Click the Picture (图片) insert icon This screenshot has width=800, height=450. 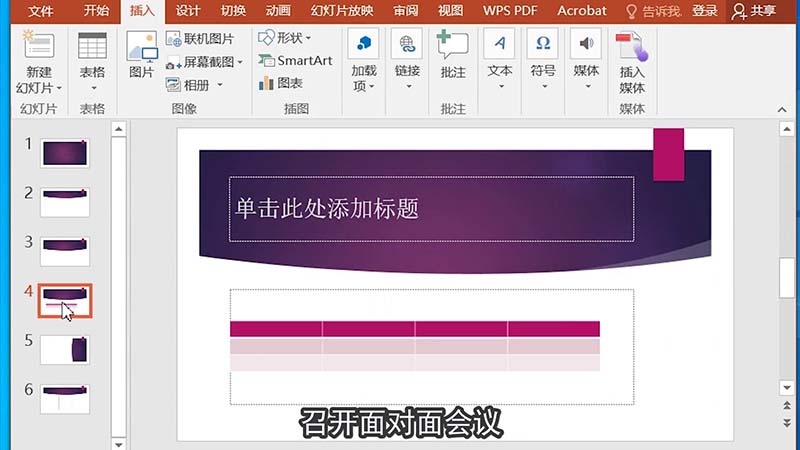142,47
